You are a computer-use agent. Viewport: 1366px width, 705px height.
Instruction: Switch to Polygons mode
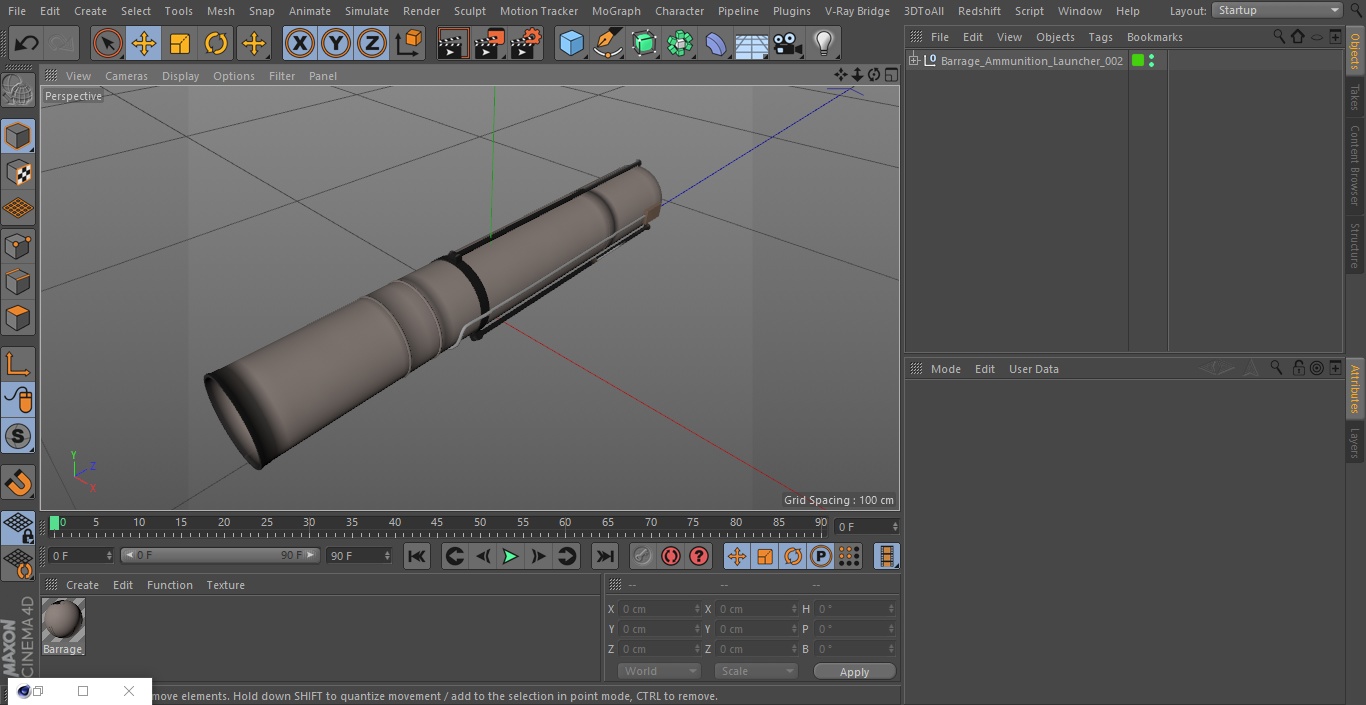[x=18, y=318]
